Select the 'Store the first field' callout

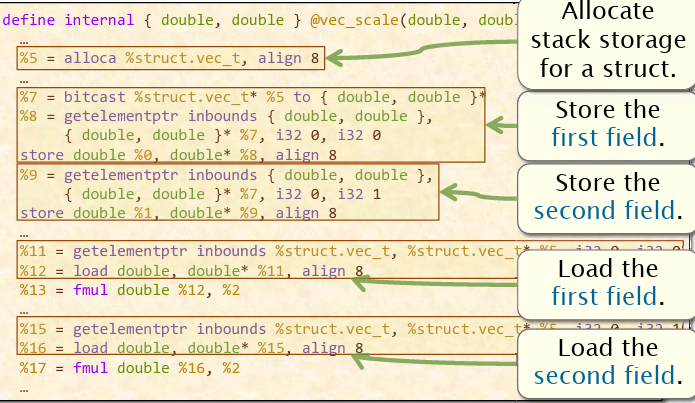point(605,124)
